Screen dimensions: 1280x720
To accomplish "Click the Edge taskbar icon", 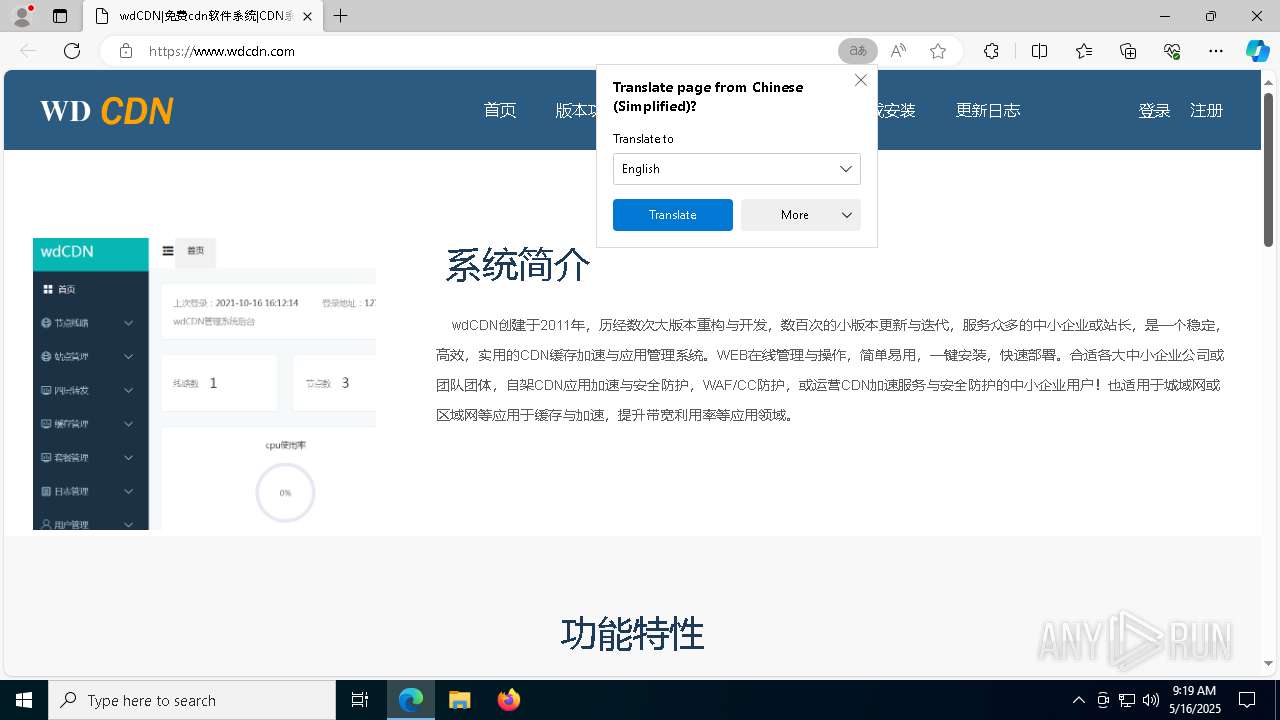I will click(411, 700).
